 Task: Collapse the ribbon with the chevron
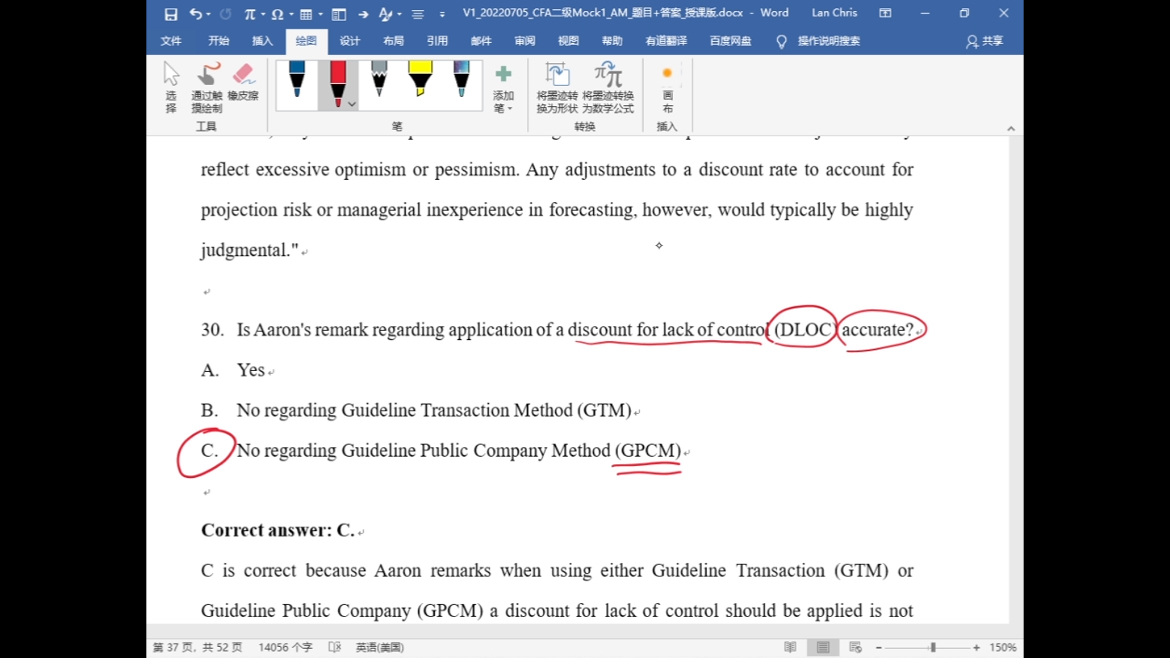(x=1011, y=128)
